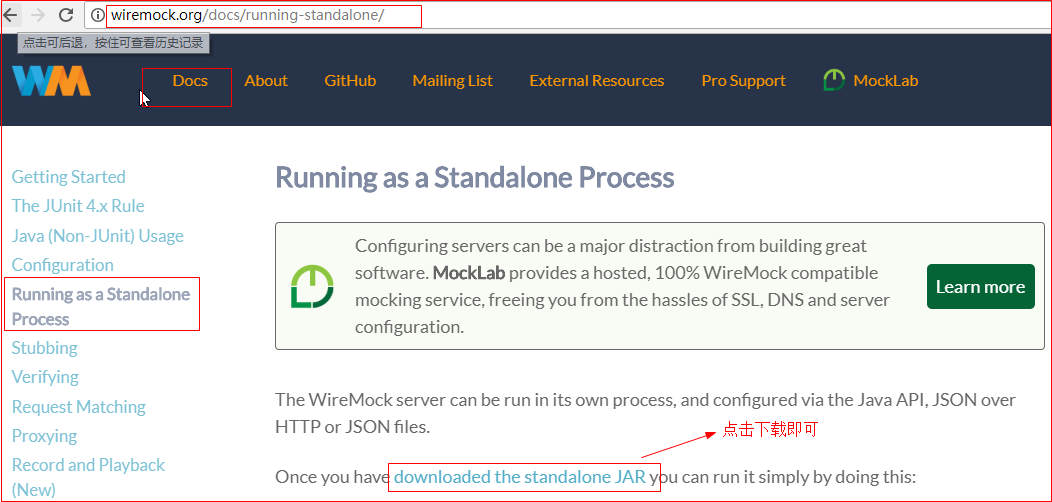1052x502 pixels.
Task: Open the Mailing List navigation link
Action: coord(453,81)
